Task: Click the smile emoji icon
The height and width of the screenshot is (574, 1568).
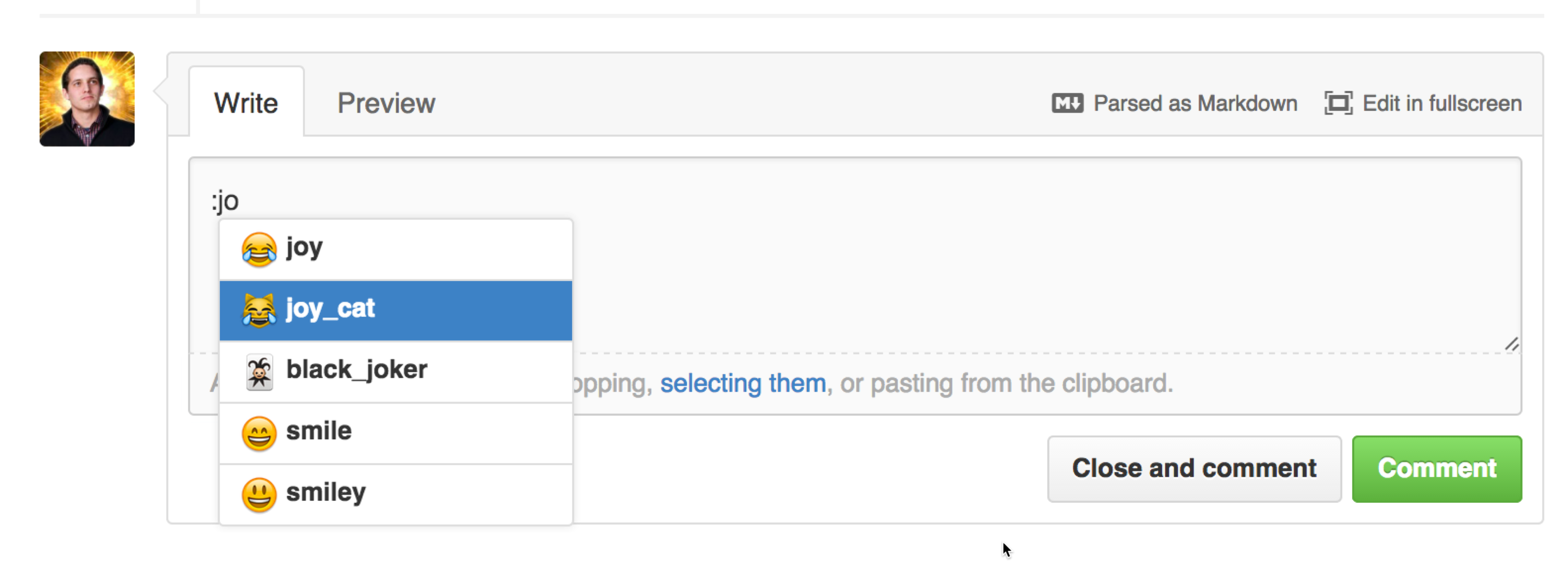Action: (x=259, y=433)
